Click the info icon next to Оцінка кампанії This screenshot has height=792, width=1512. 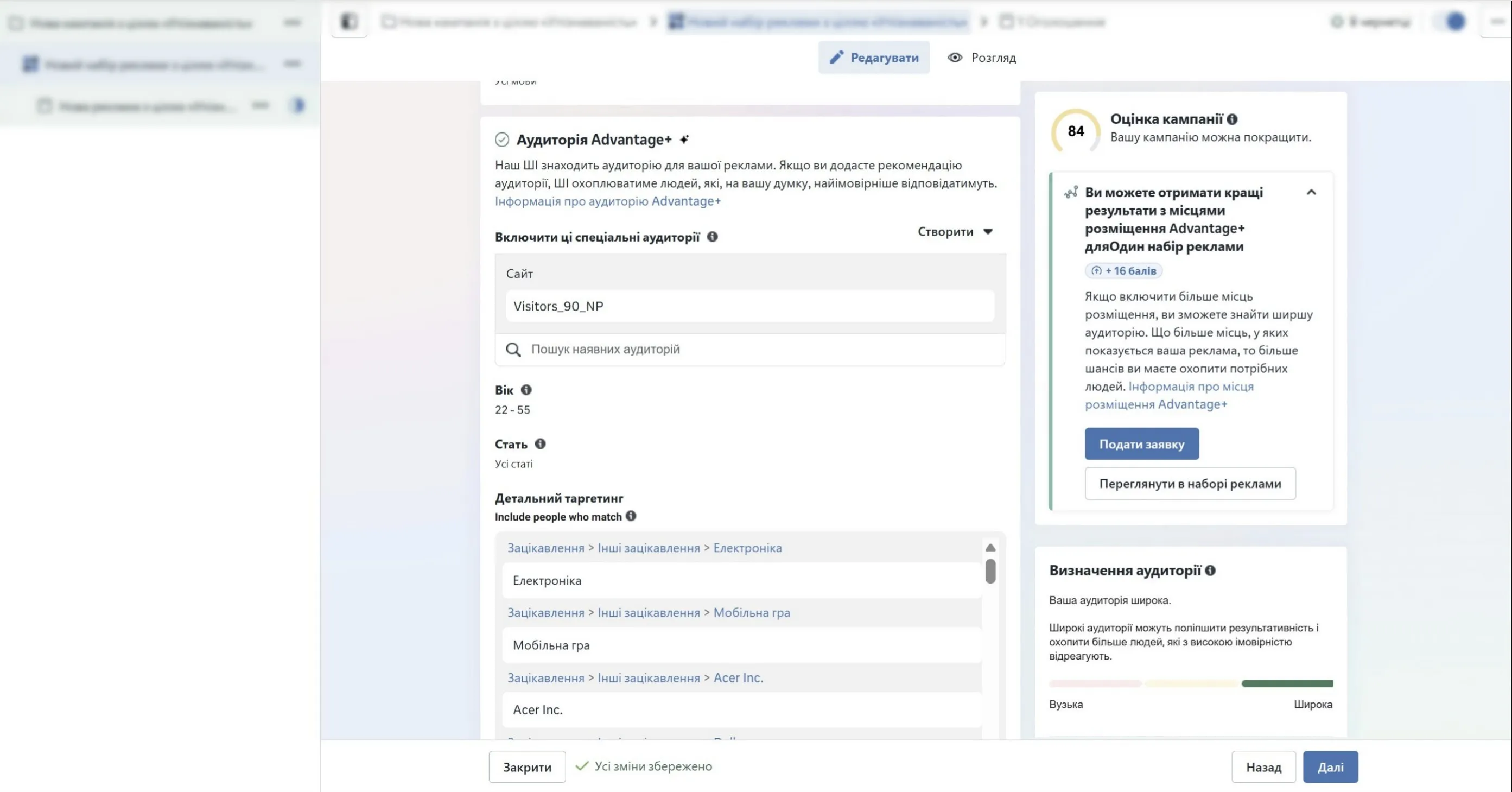click(1233, 119)
